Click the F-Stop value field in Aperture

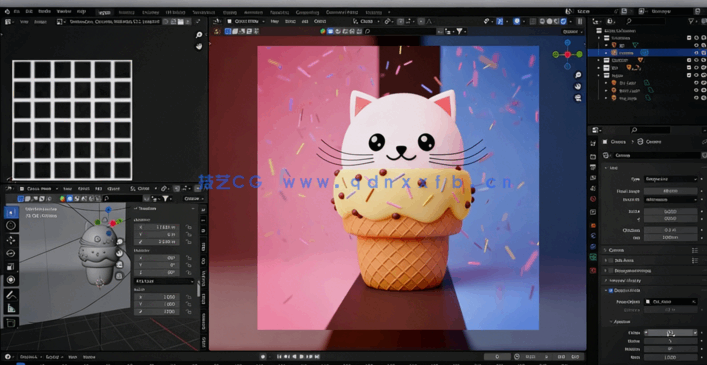pos(670,333)
